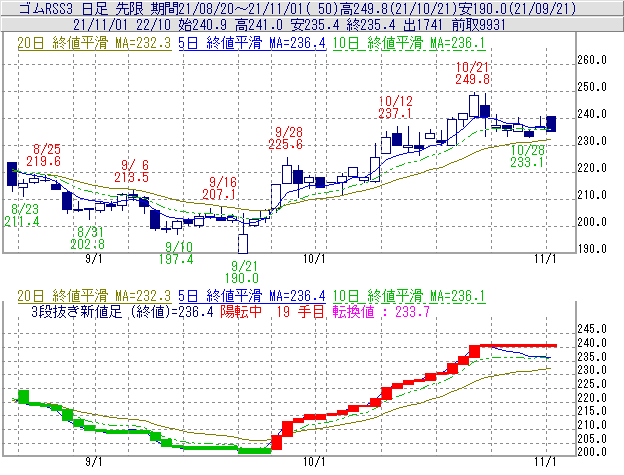The image size is (624, 475).
Task: Click the 9/28 225.6 high label
Action: 285,138
